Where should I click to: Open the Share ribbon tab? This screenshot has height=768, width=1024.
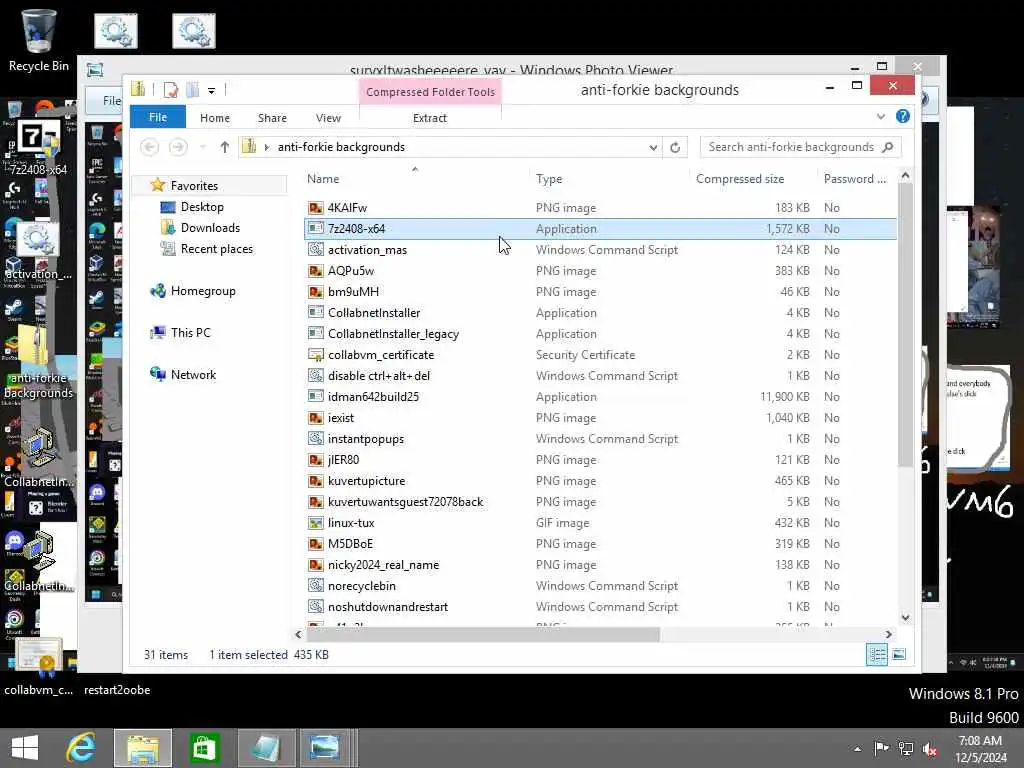pos(272,118)
